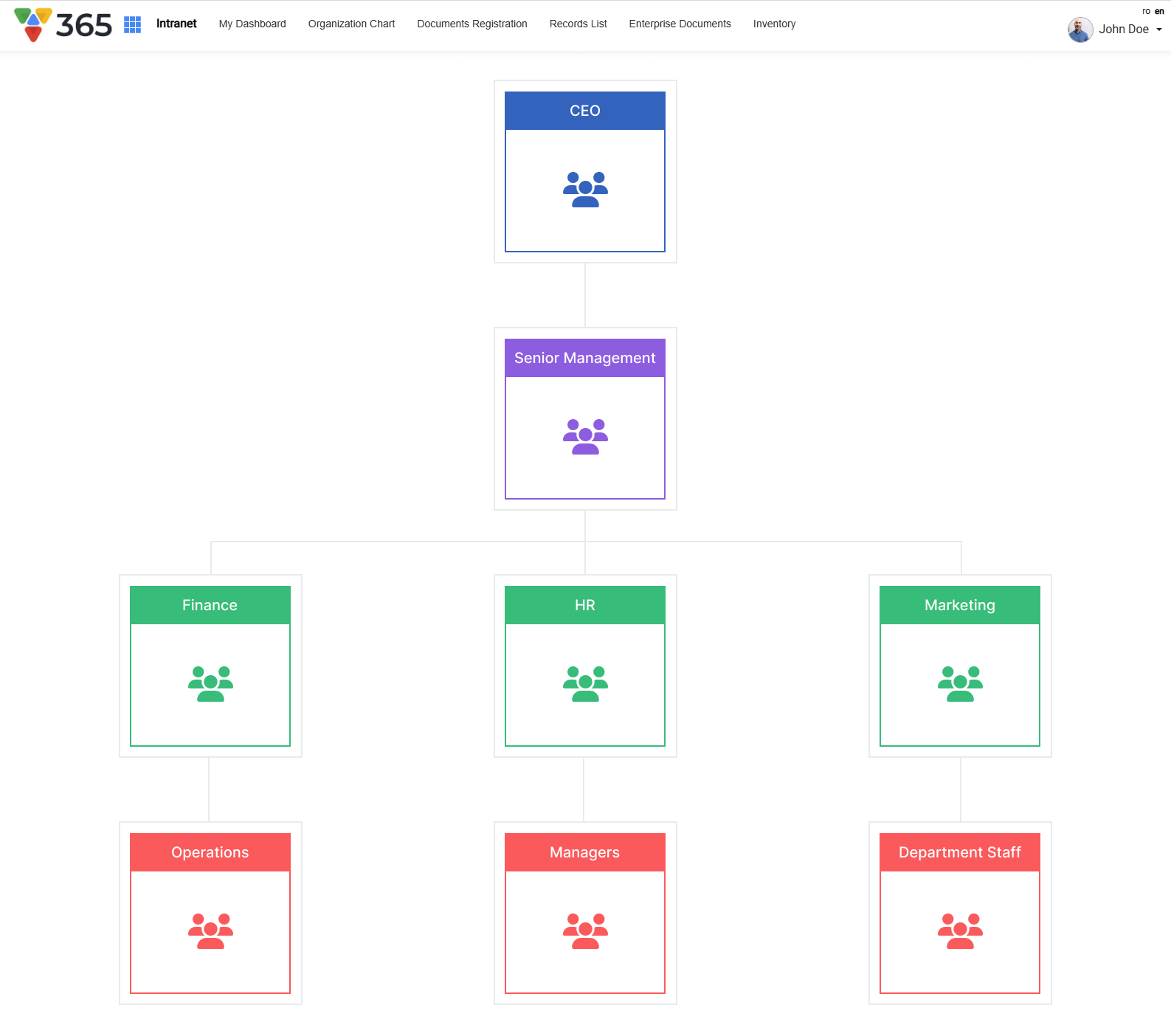Viewport: 1171px width, 1036px height.
Task: Click the Intranet title link
Action: pyautogui.click(x=176, y=24)
